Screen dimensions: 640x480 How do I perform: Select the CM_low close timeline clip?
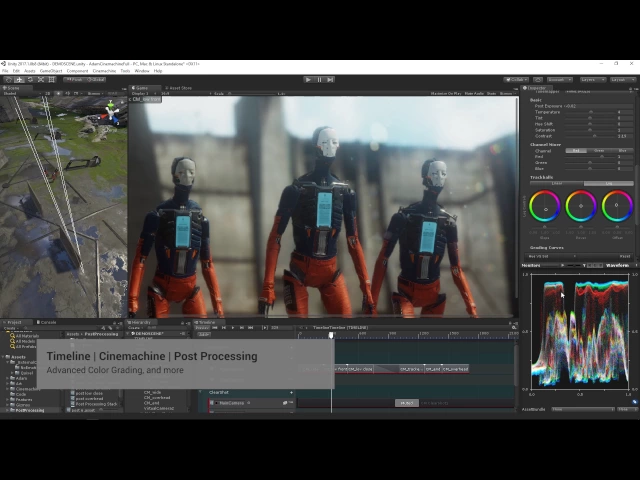[x=360, y=369]
